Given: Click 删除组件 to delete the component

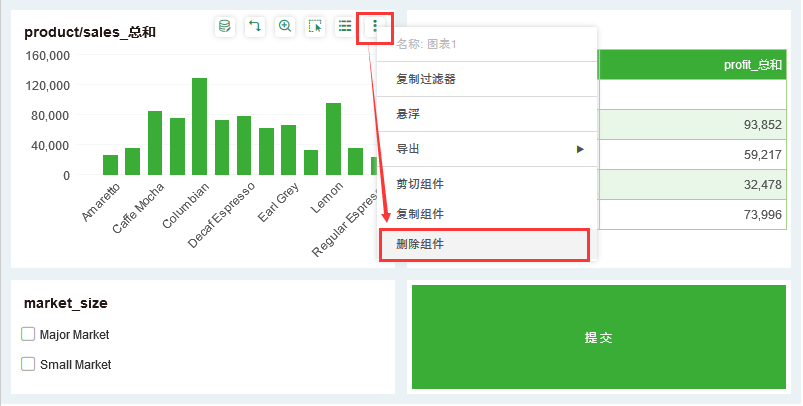Looking at the screenshot, I should click(420, 244).
